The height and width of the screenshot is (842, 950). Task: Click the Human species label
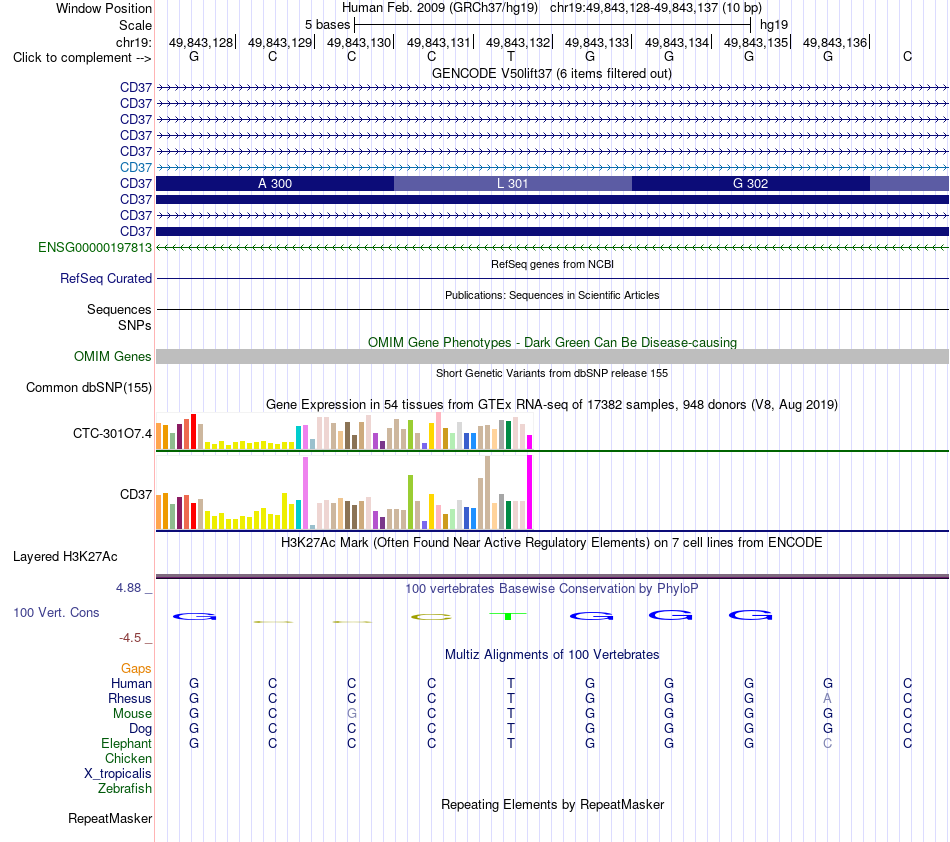click(131, 683)
